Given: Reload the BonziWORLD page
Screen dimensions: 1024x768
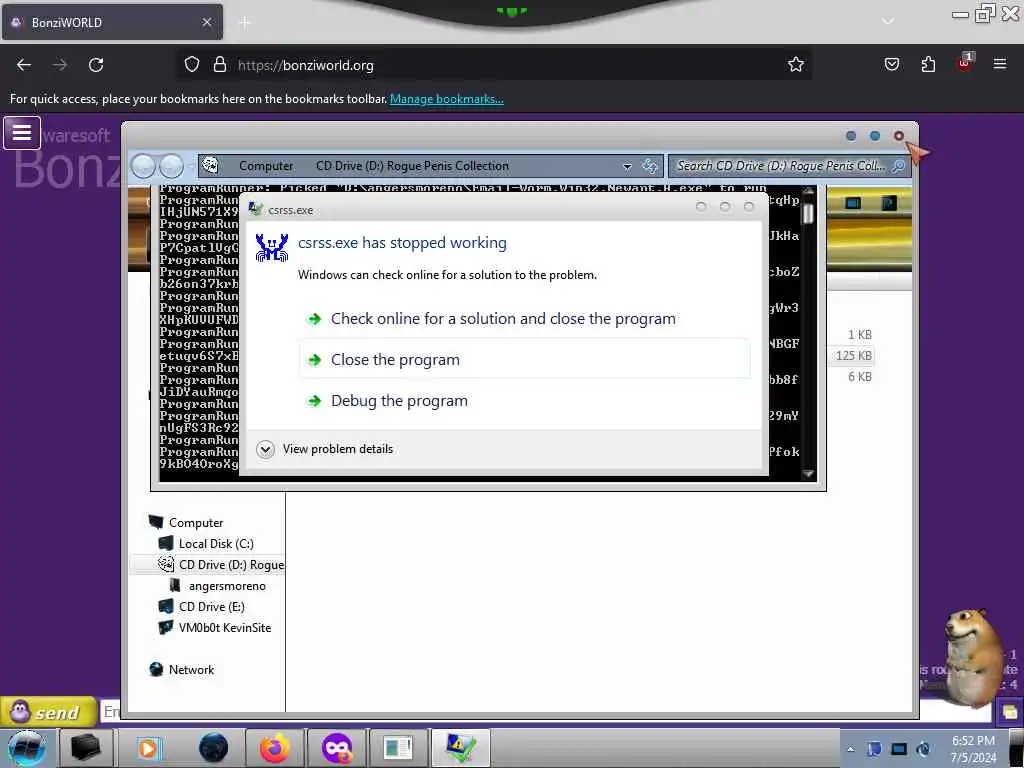Looking at the screenshot, I should [x=96, y=65].
